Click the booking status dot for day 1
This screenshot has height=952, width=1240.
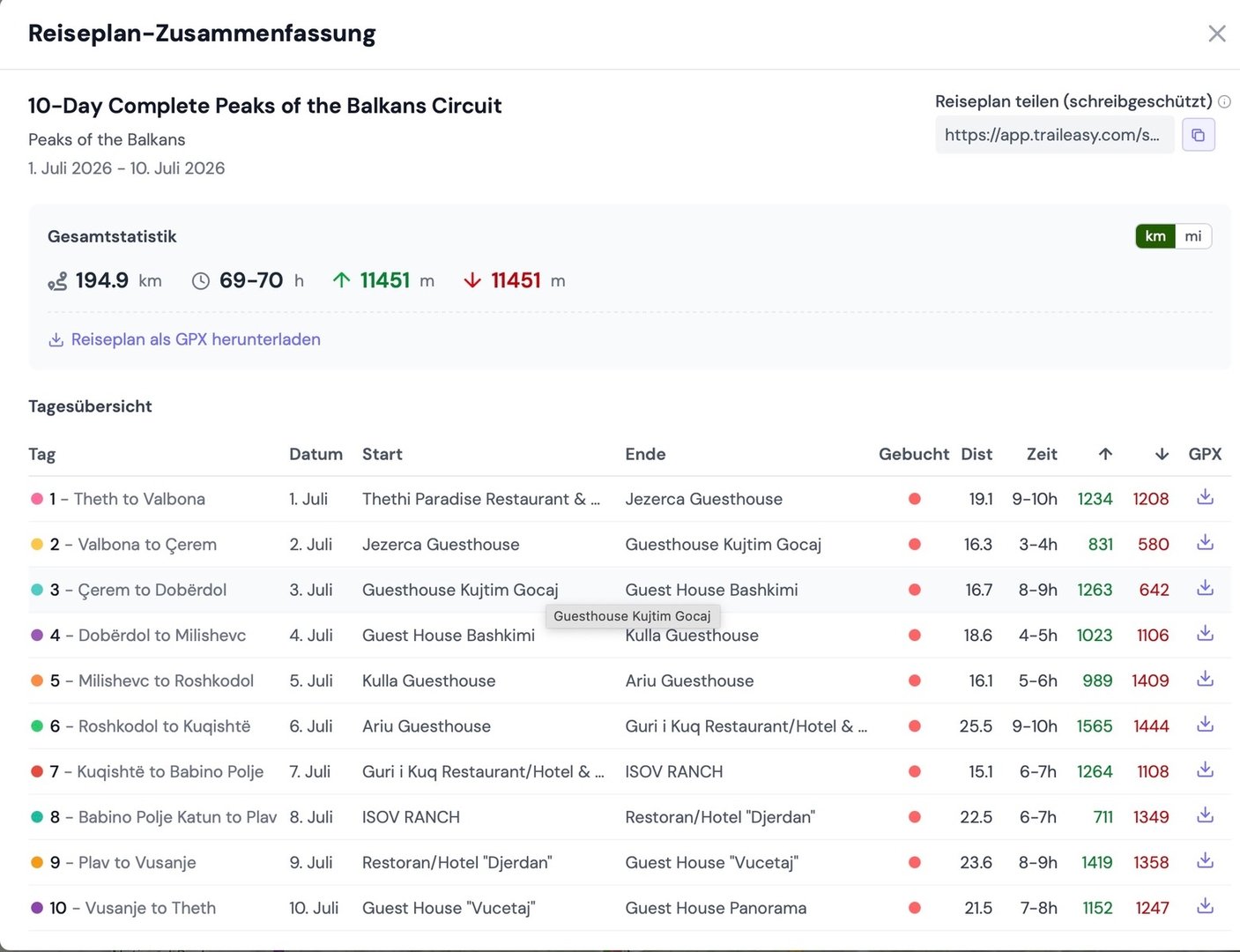click(x=915, y=499)
